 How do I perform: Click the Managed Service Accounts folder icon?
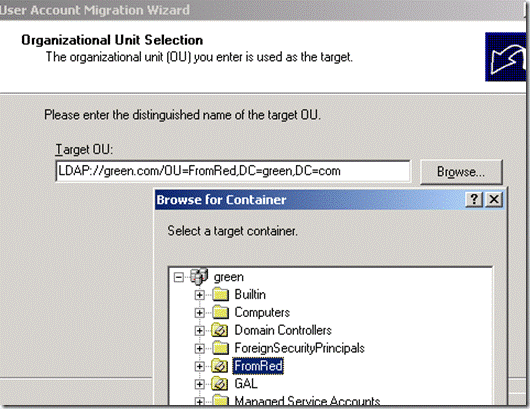(x=221, y=401)
